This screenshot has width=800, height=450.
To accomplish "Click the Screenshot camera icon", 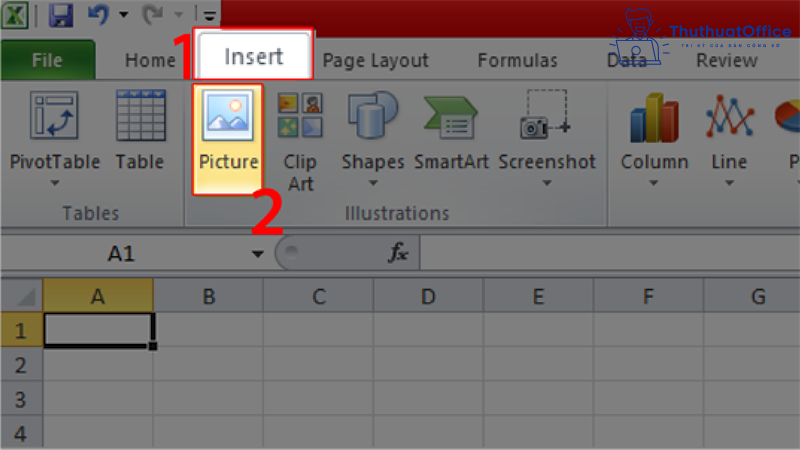I will pyautogui.click(x=546, y=117).
